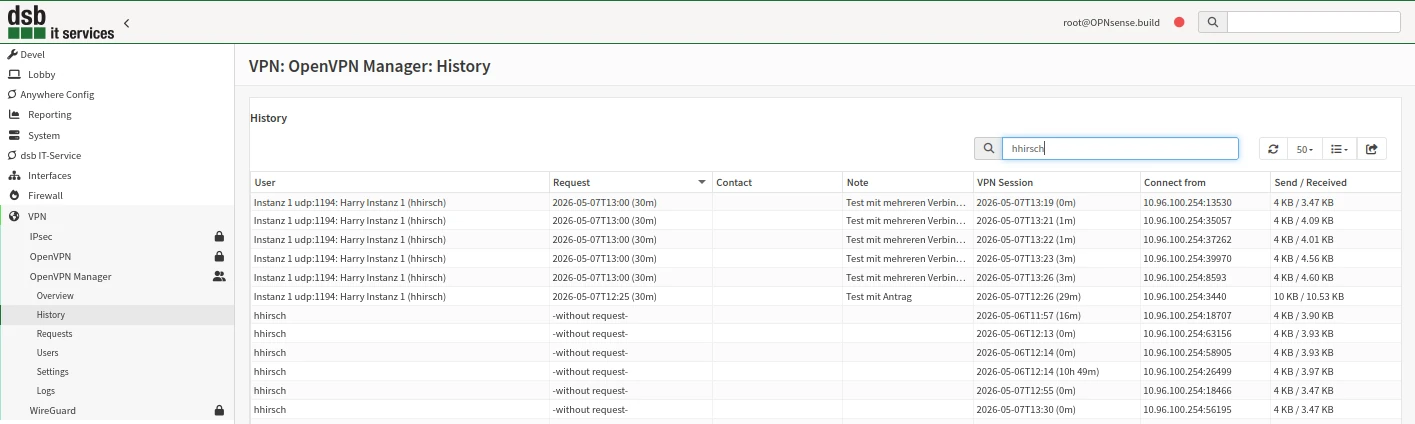The height and width of the screenshot is (424, 1415).
Task: Click the laptop icon beside Lobby
Action: click(14, 74)
